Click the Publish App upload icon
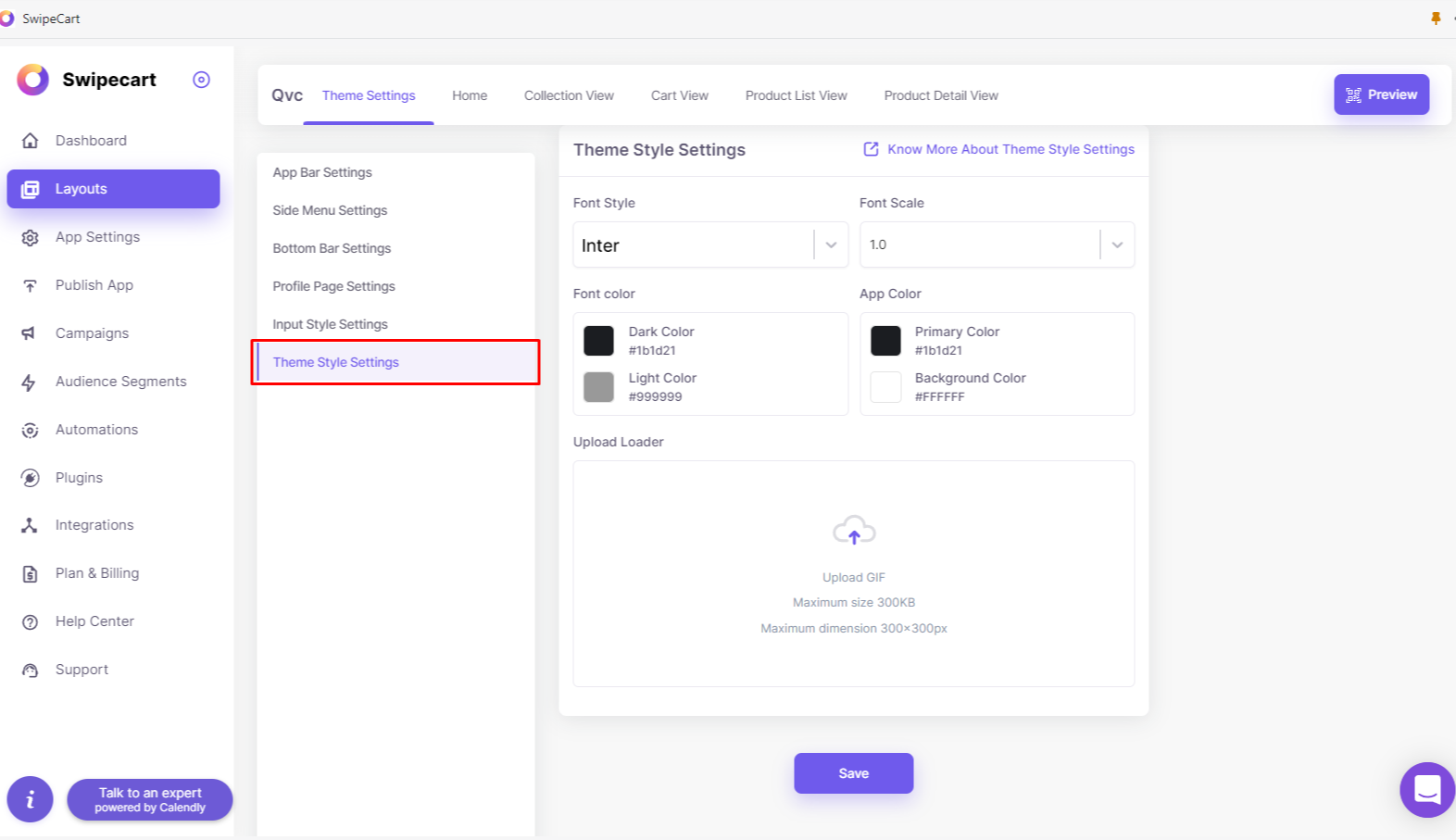 tap(31, 285)
